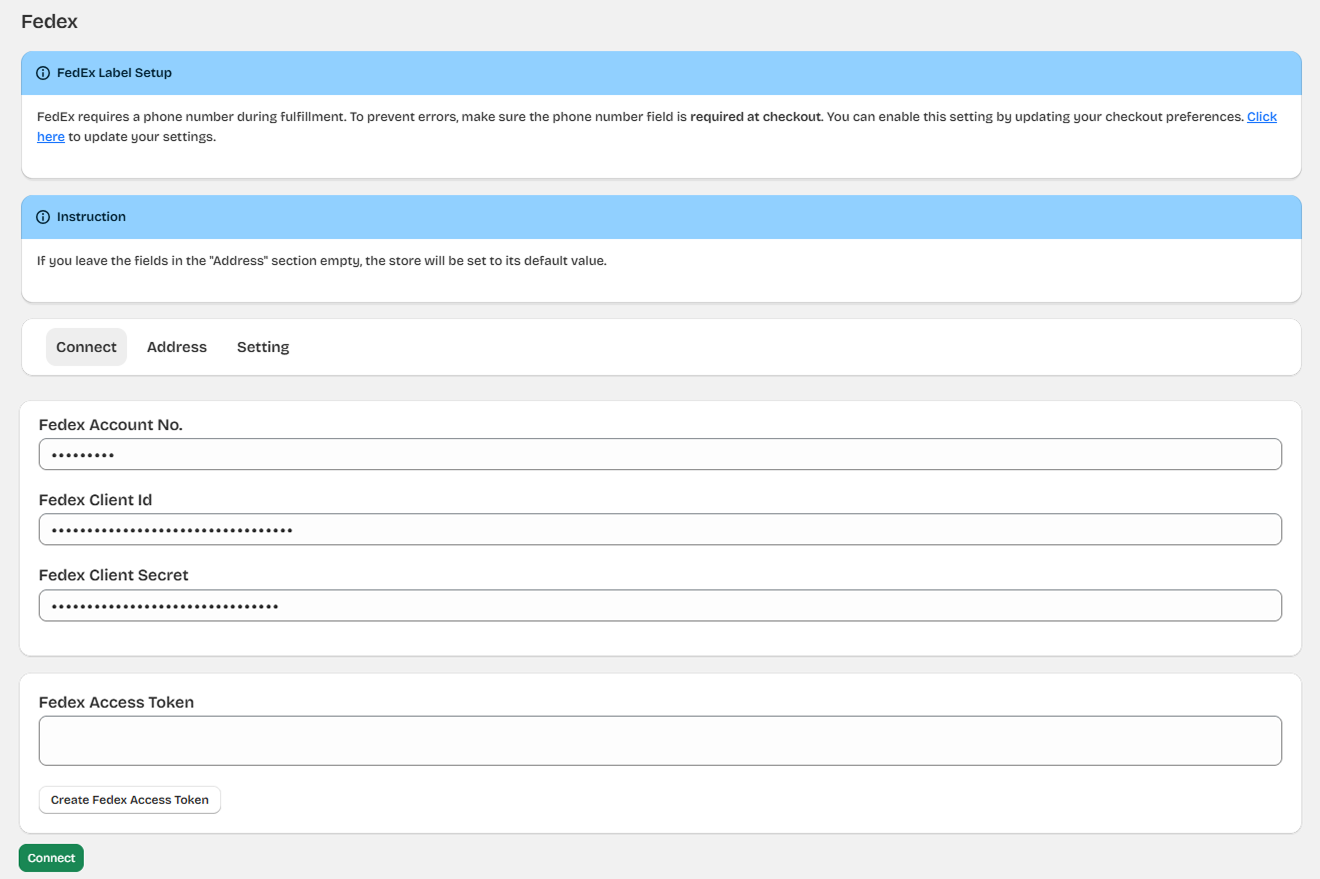Open the Address tab
This screenshot has height=879, width=1320.
click(x=177, y=347)
